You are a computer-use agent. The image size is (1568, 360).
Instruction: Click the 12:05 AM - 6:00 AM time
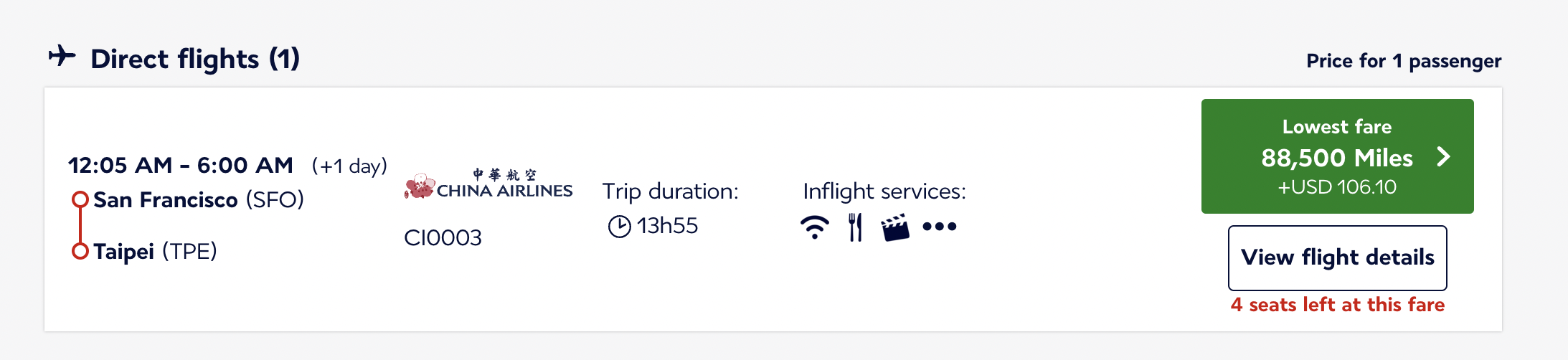coord(181,166)
